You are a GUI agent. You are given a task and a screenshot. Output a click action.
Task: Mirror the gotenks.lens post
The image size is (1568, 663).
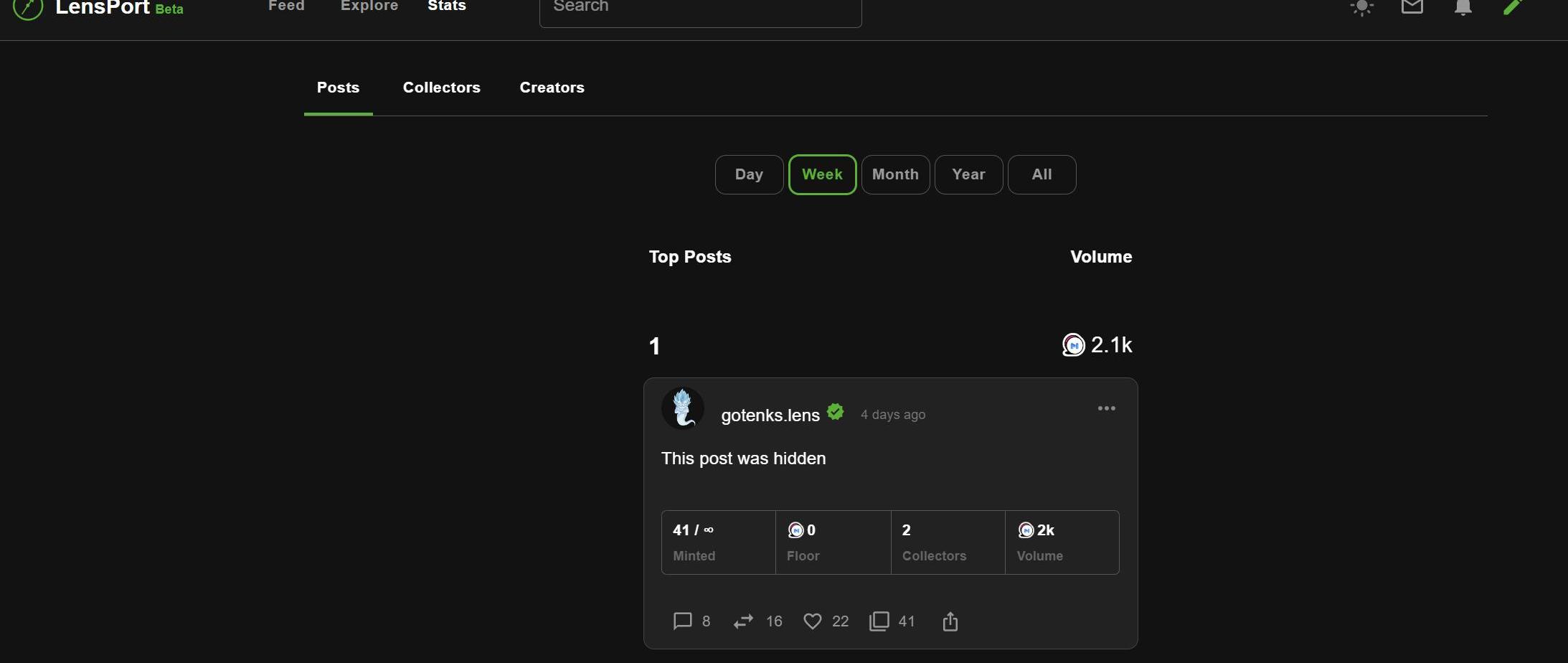pyautogui.click(x=743, y=621)
